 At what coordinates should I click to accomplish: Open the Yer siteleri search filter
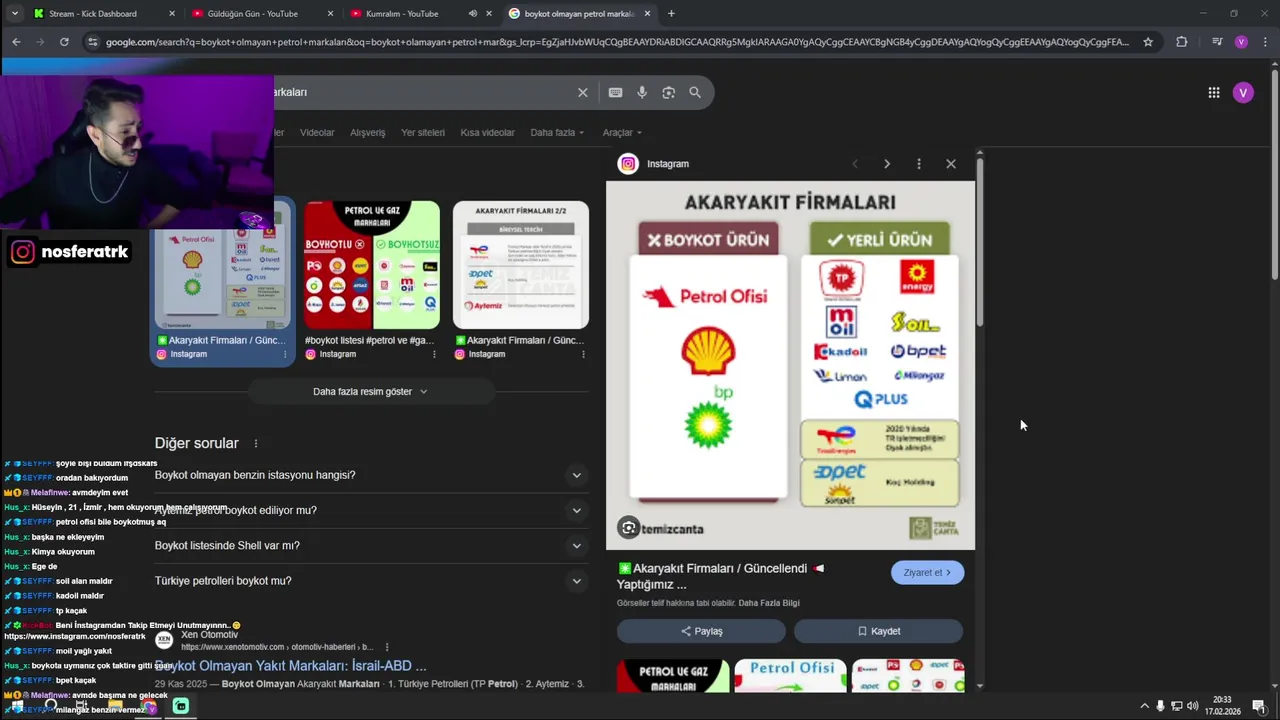[423, 132]
